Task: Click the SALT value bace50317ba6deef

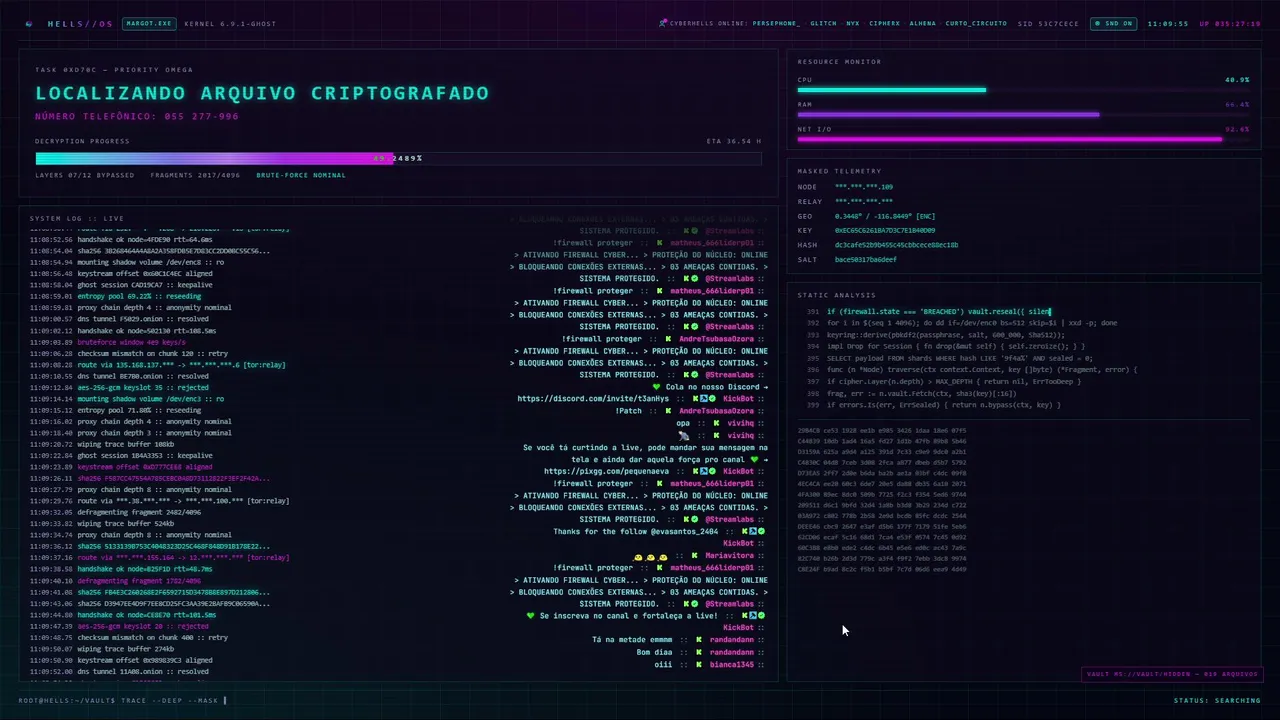Action: [x=865, y=260]
